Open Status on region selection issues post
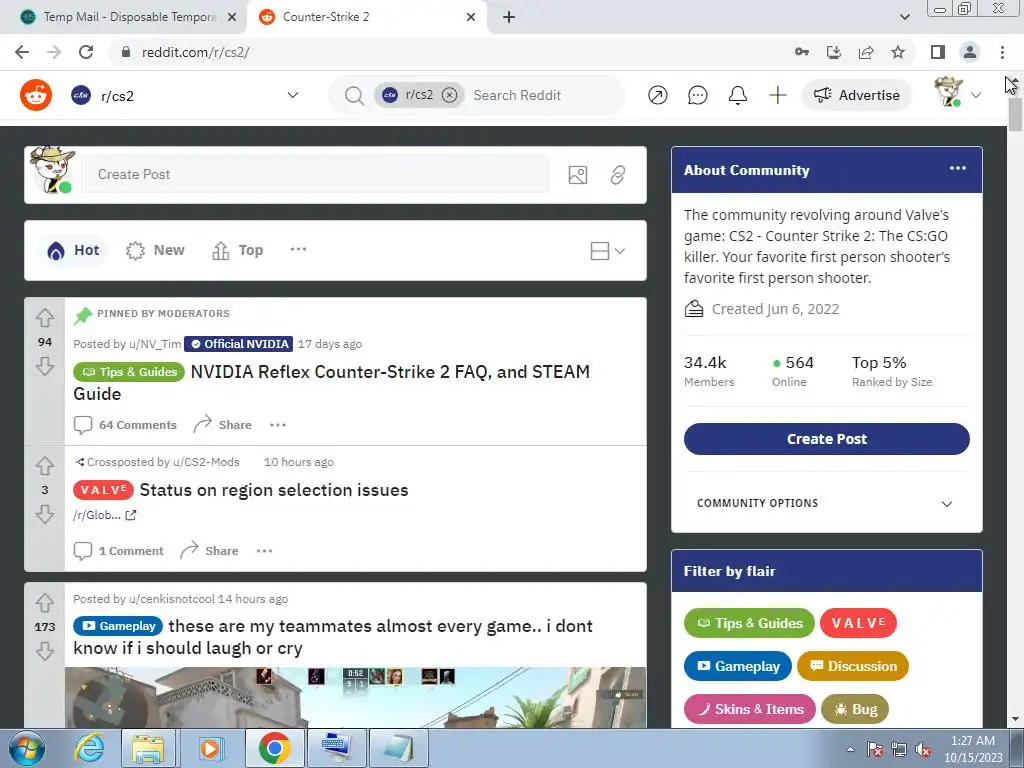Screen dimensions: 1024x768 coord(274,490)
